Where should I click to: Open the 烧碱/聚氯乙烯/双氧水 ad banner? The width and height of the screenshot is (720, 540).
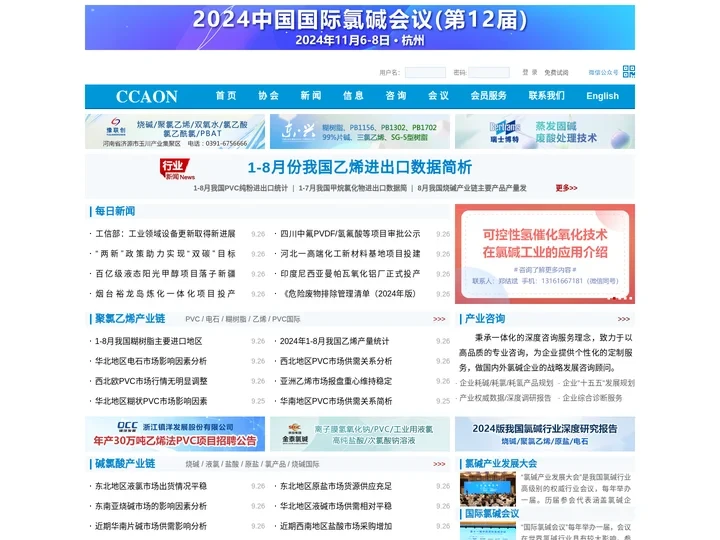(x=175, y=131)
